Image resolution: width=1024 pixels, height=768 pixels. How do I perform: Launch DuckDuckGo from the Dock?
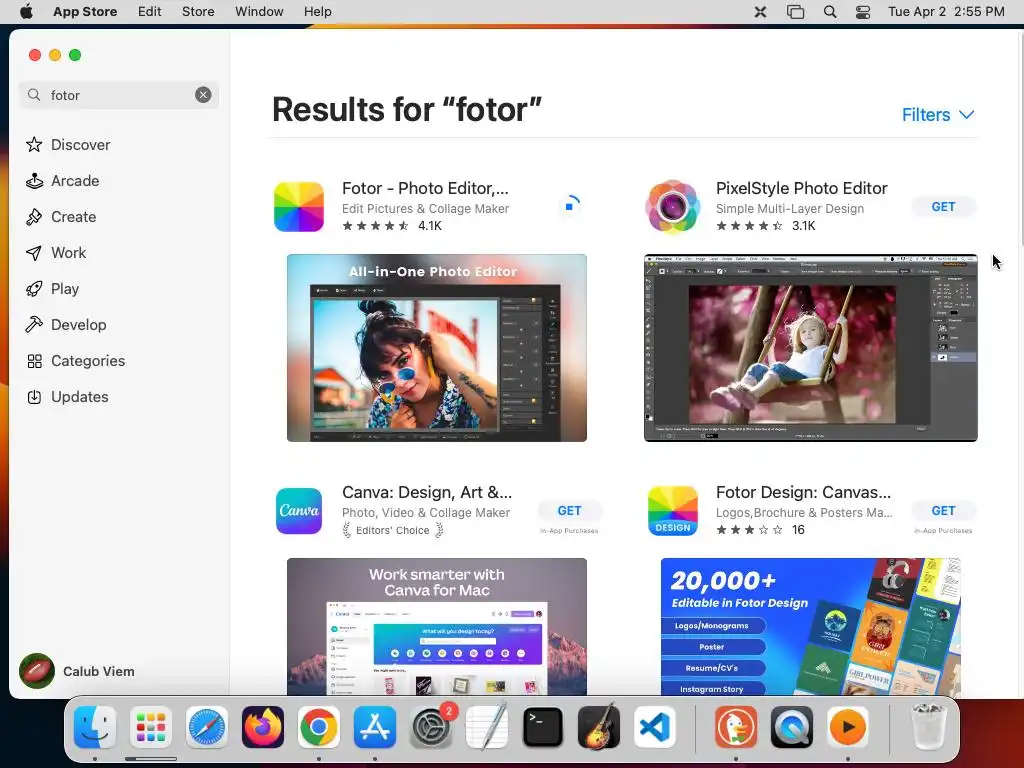736,727
